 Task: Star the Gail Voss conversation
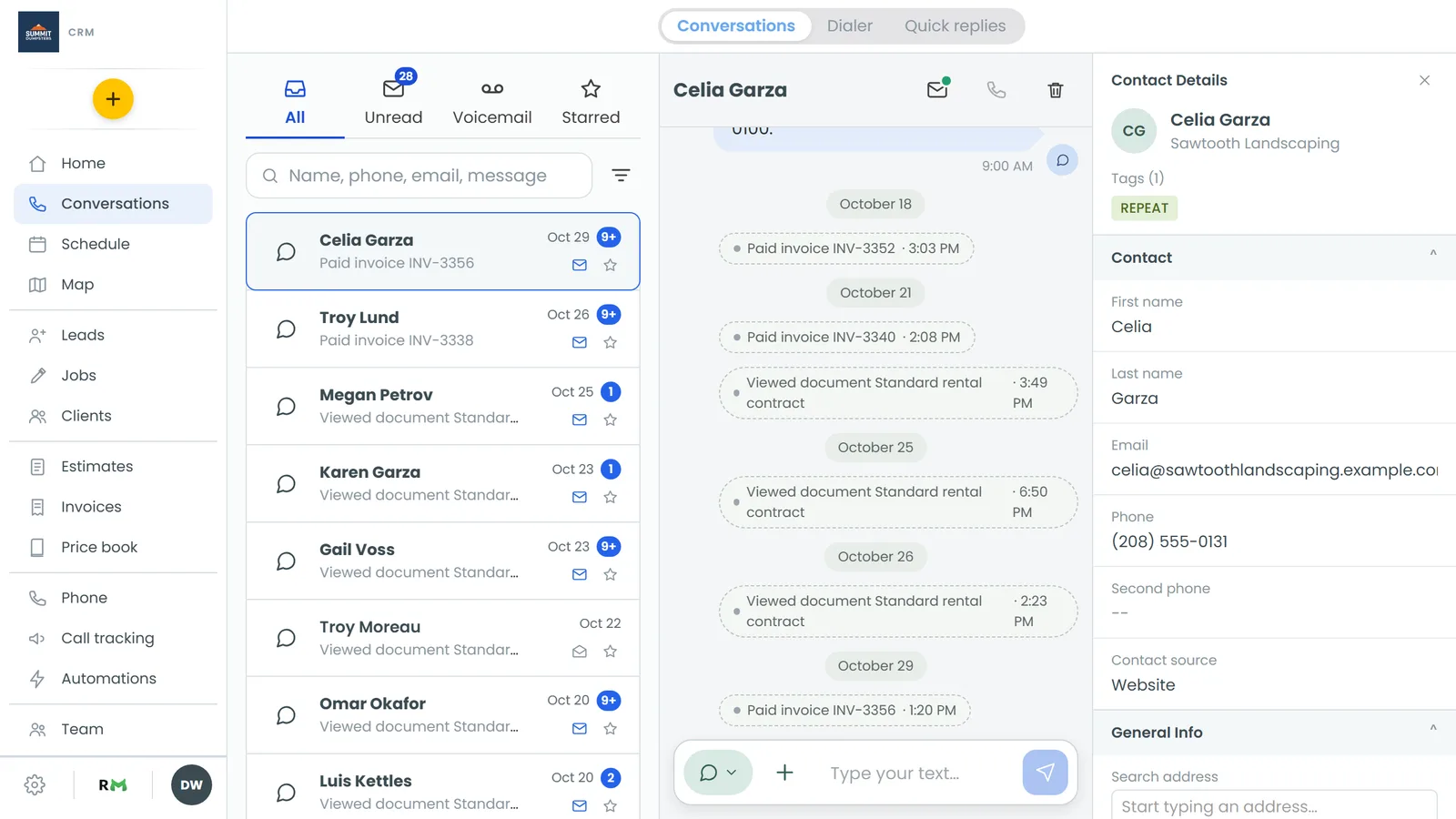(x=611, y=574)
